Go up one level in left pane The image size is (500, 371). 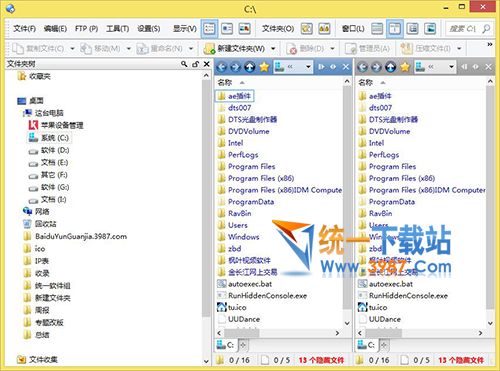(x=249, y=67)
